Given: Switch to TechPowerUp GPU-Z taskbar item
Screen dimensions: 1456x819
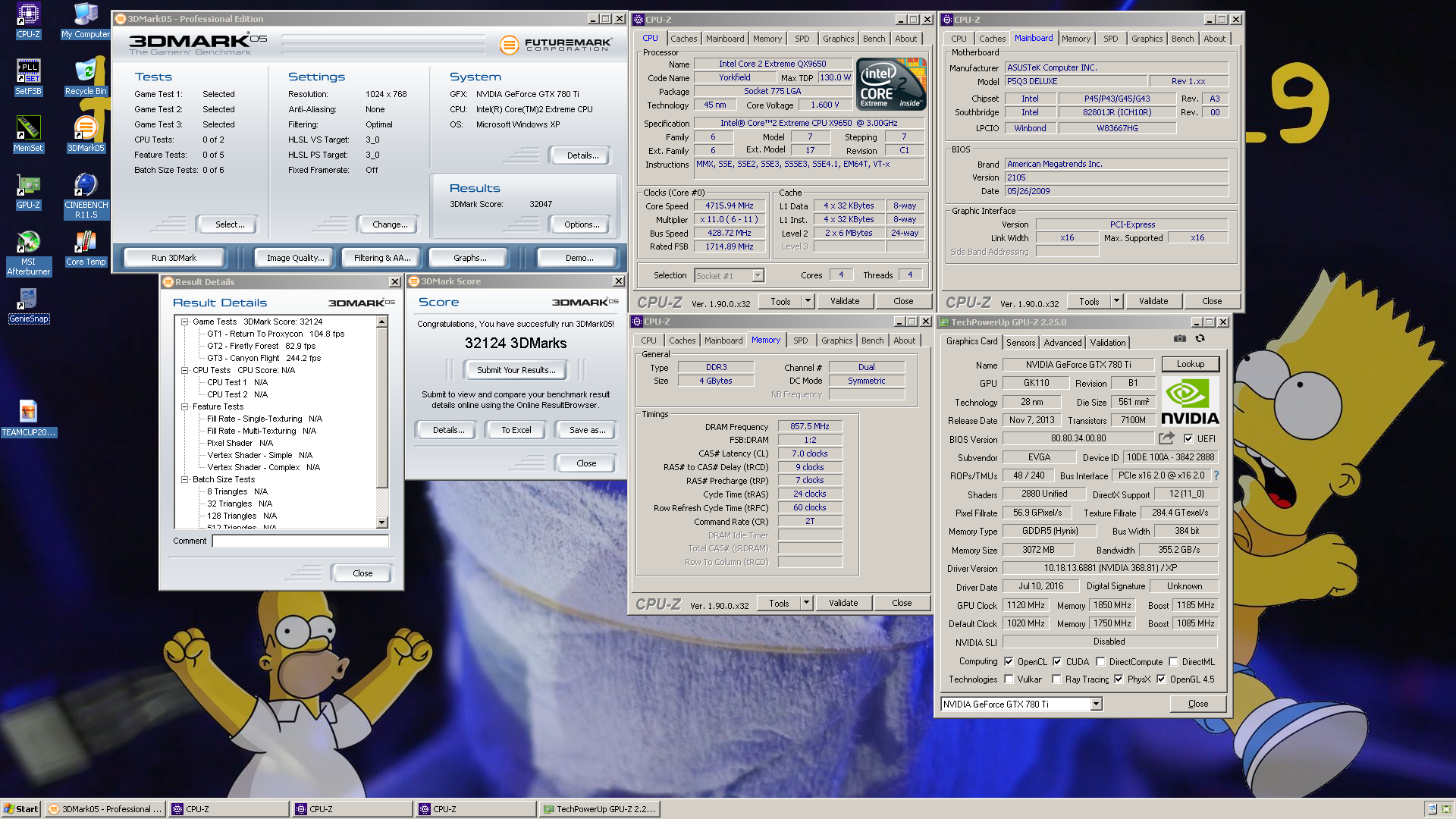Looking at the screenshot, I should 600,809.
